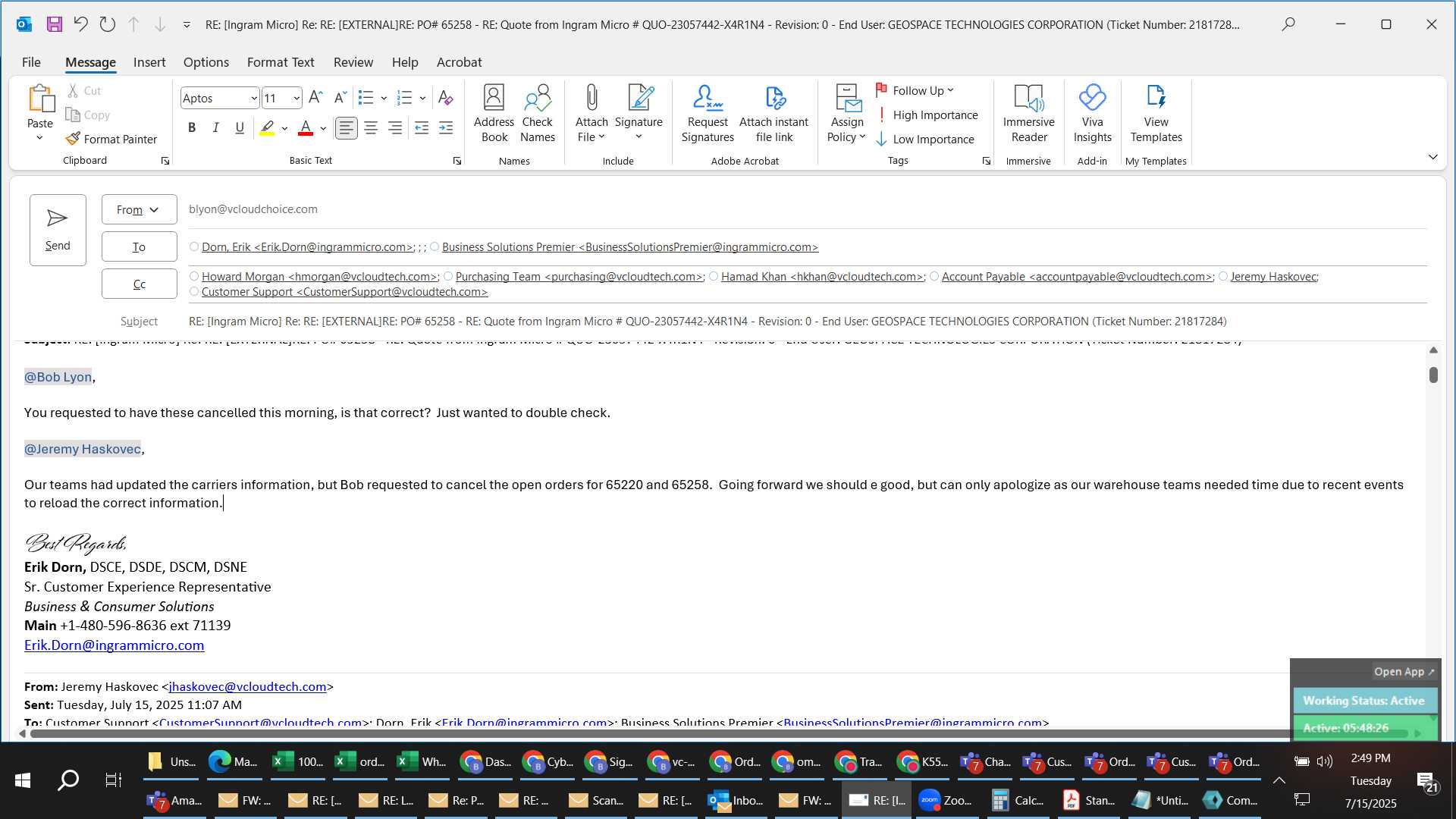Click the Undo arrow icon
Image resolution: width=1456 pixels, height=819 pixels.
click(80, 24)
